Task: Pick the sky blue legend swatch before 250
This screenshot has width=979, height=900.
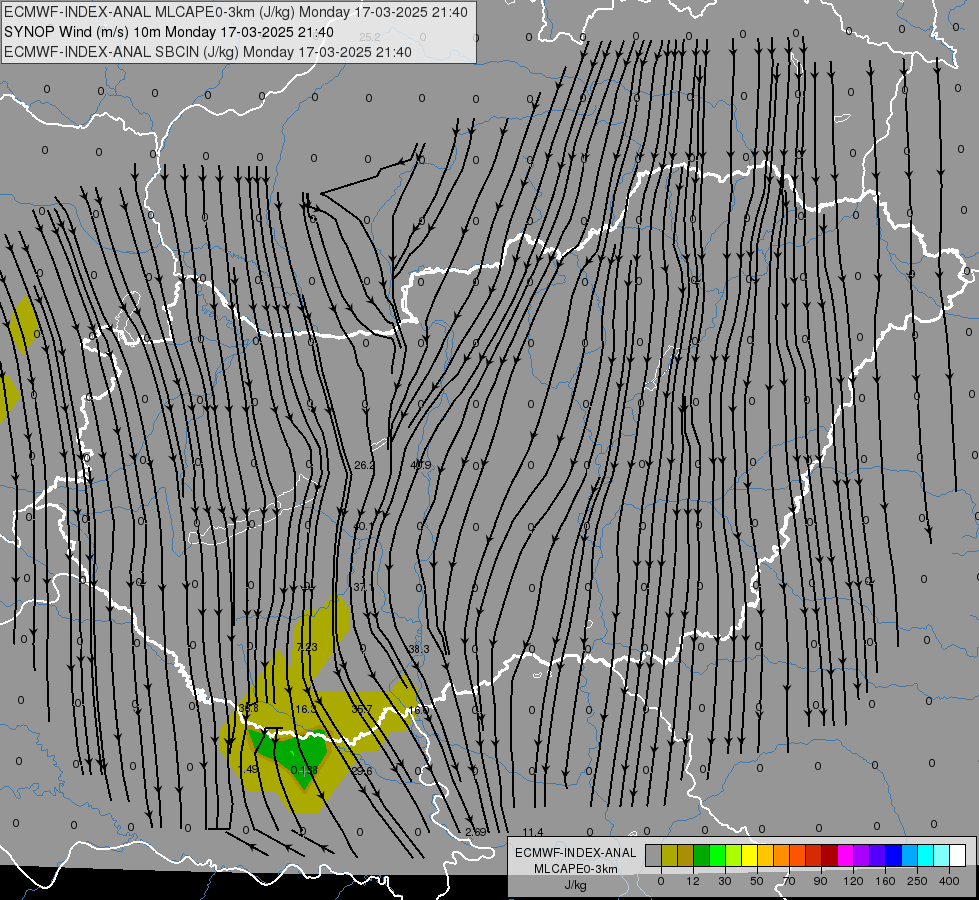Action: [x=910, y=855]
